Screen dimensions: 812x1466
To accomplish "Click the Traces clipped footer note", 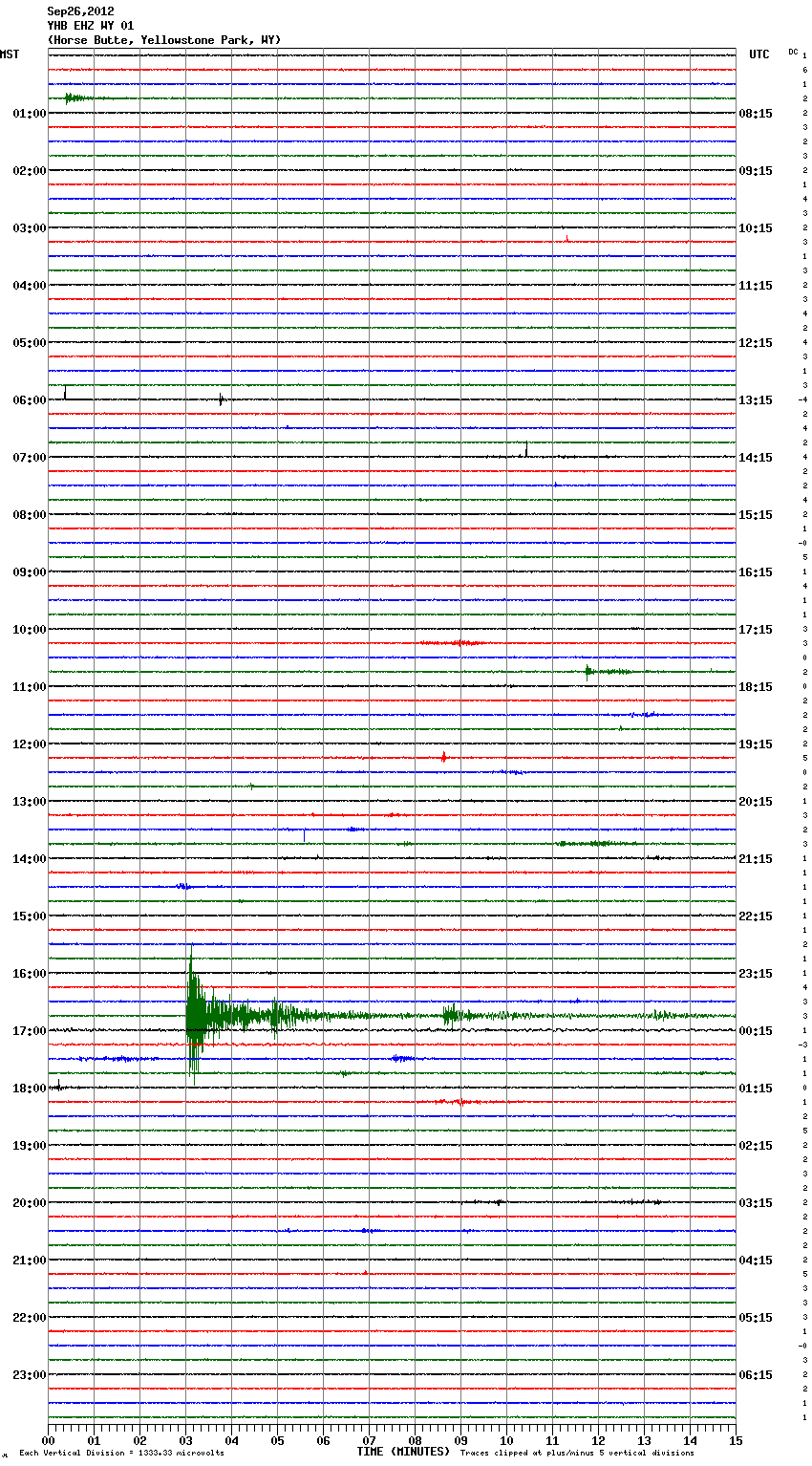I will click(x=577, y=1454).
